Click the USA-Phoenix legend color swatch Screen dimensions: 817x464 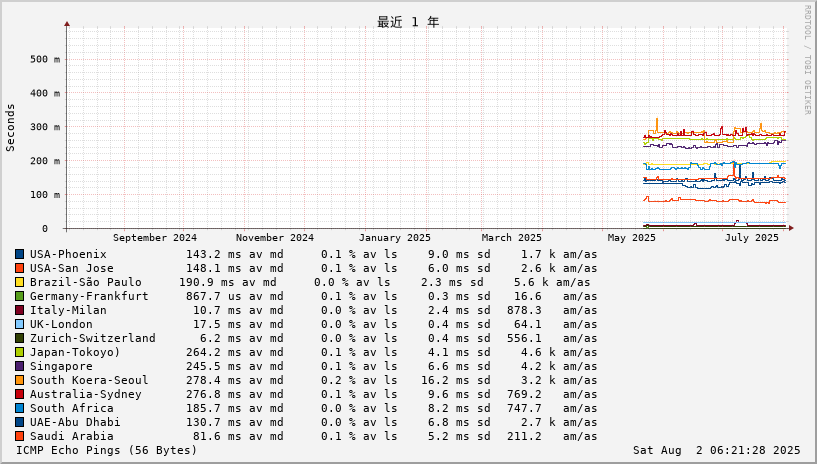click(x=19, y=254)
